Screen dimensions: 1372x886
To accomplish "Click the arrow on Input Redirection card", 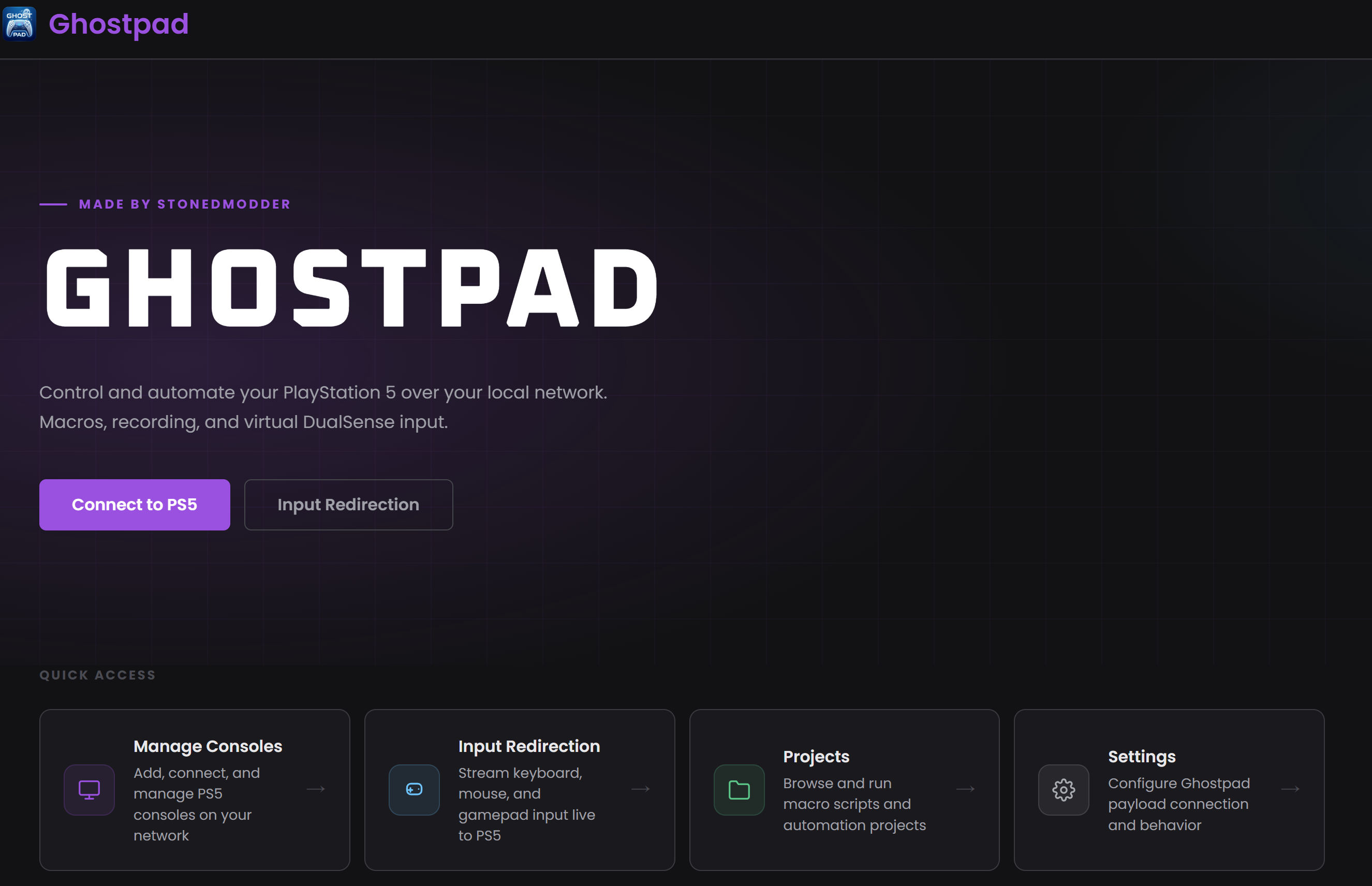I will point(640,789).
